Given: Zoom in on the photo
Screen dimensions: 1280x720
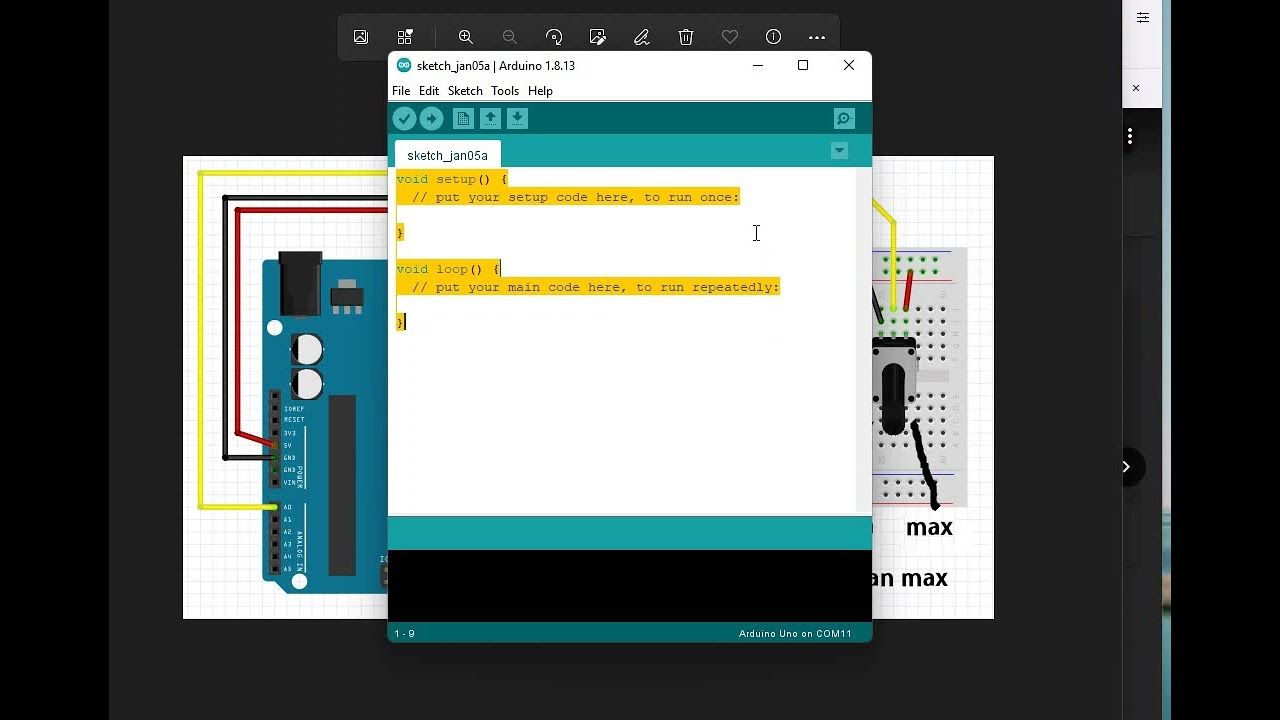Looking at the screenshot, I should 466,37.
